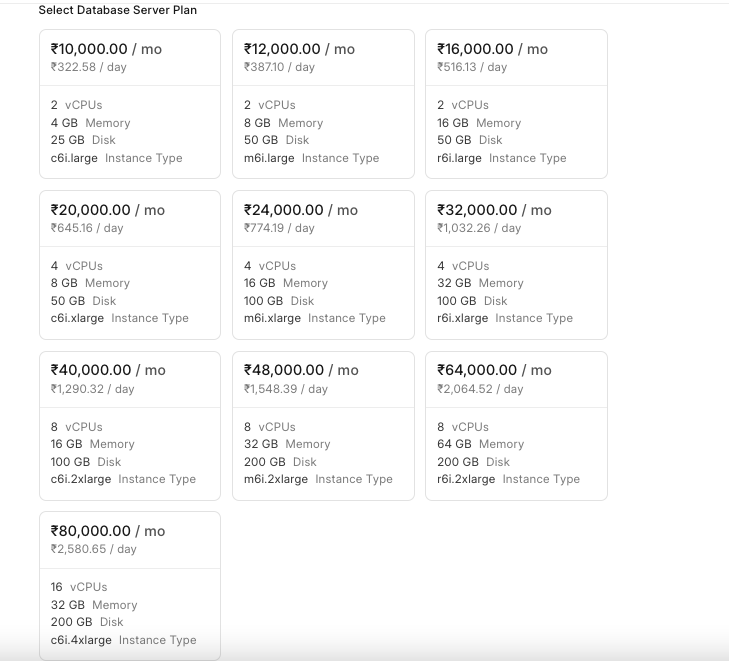Click the c6i.large Instance Type label
This screenshot has height=661, width=729.
tap(116, 158)
